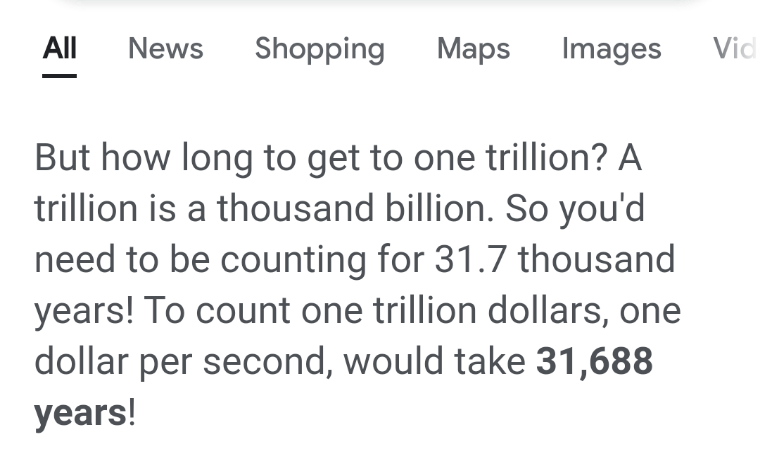Image resolution: width=760 pixels, height=475 pixels.
Task: Click the underline indicator beneath All
Action: click(60, 76)
